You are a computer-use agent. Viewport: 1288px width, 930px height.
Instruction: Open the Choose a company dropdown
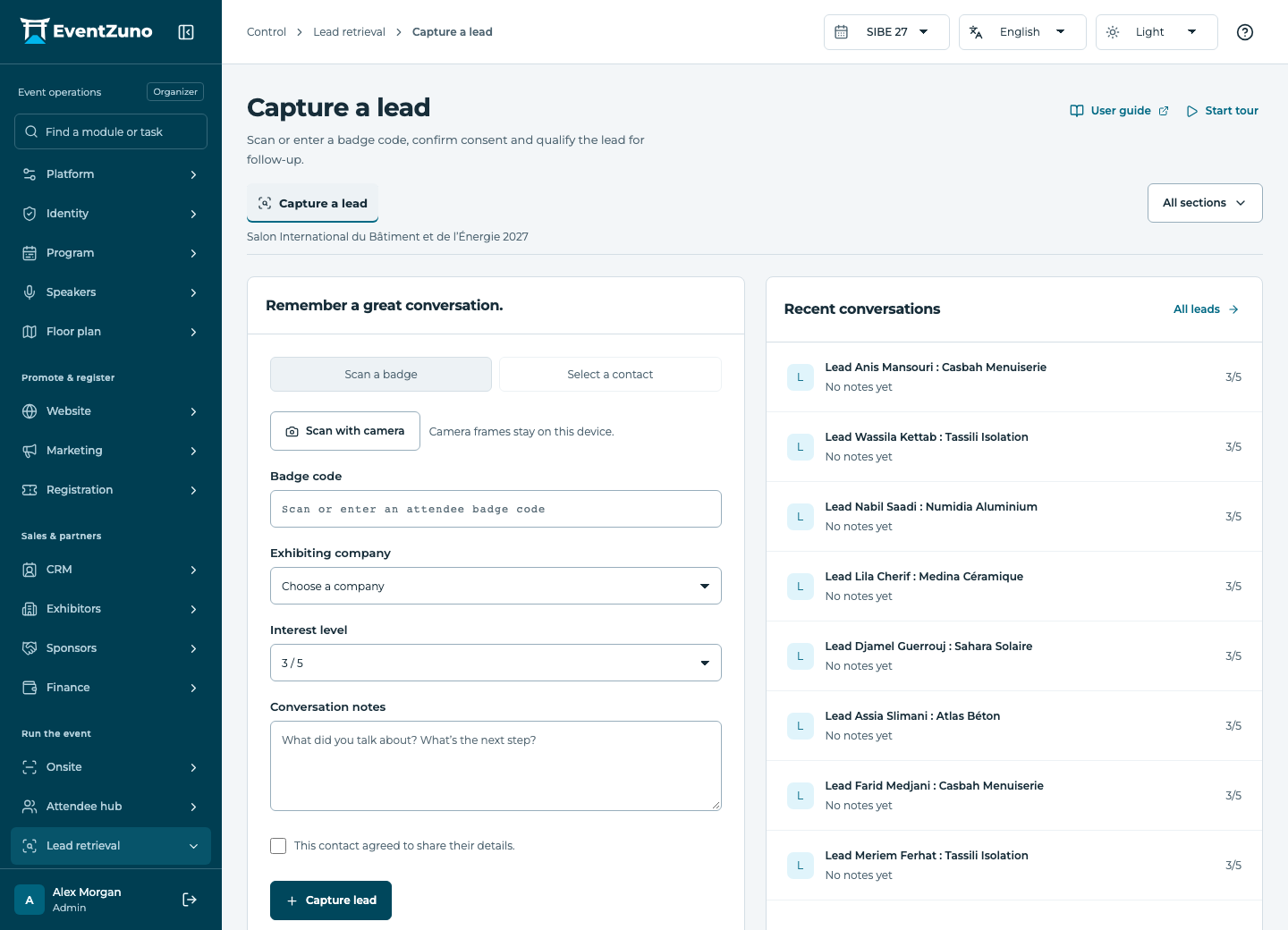[x=496, y=586]
